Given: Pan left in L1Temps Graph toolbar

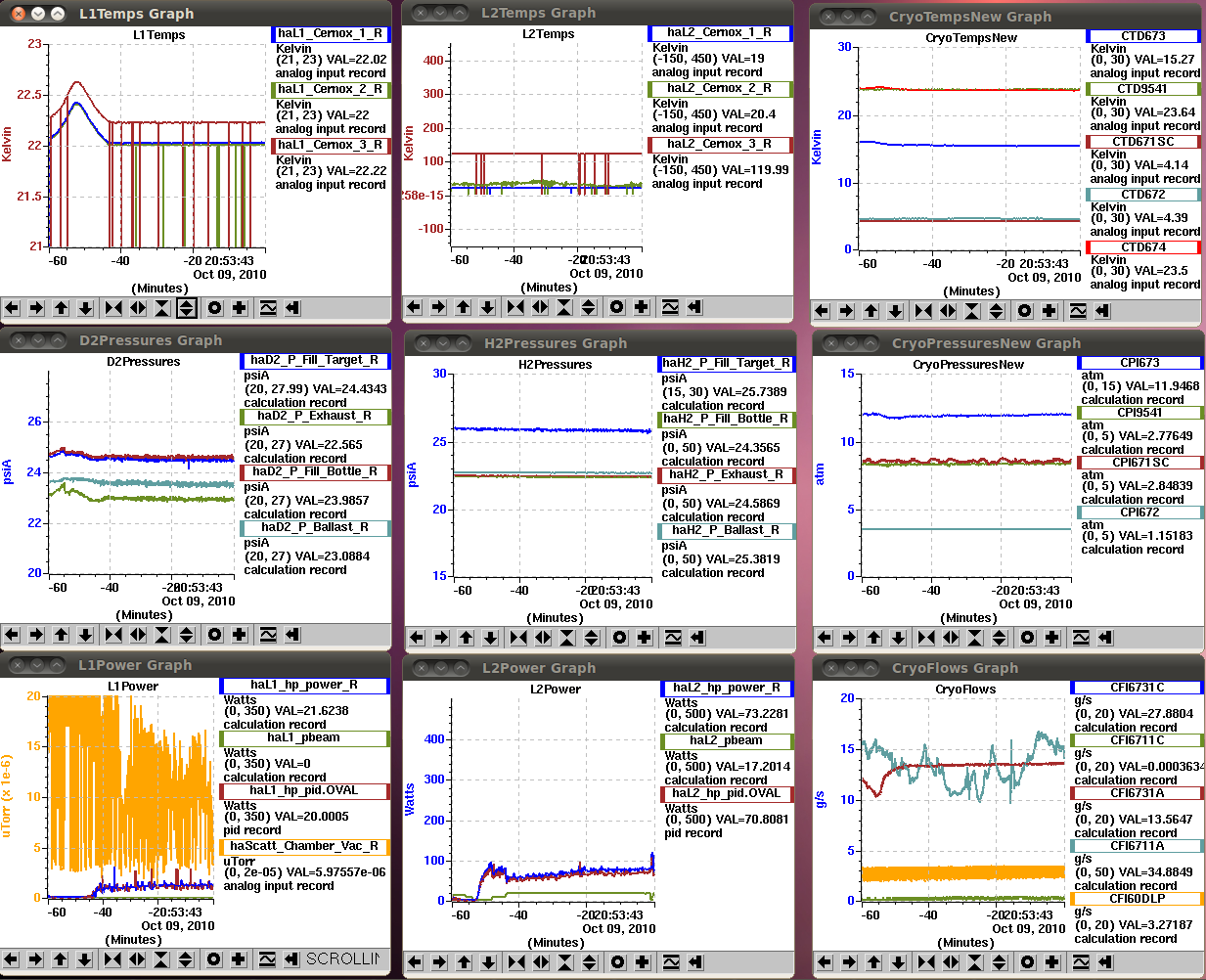Looking at the screenshot, I should click(x=12, y=308).
